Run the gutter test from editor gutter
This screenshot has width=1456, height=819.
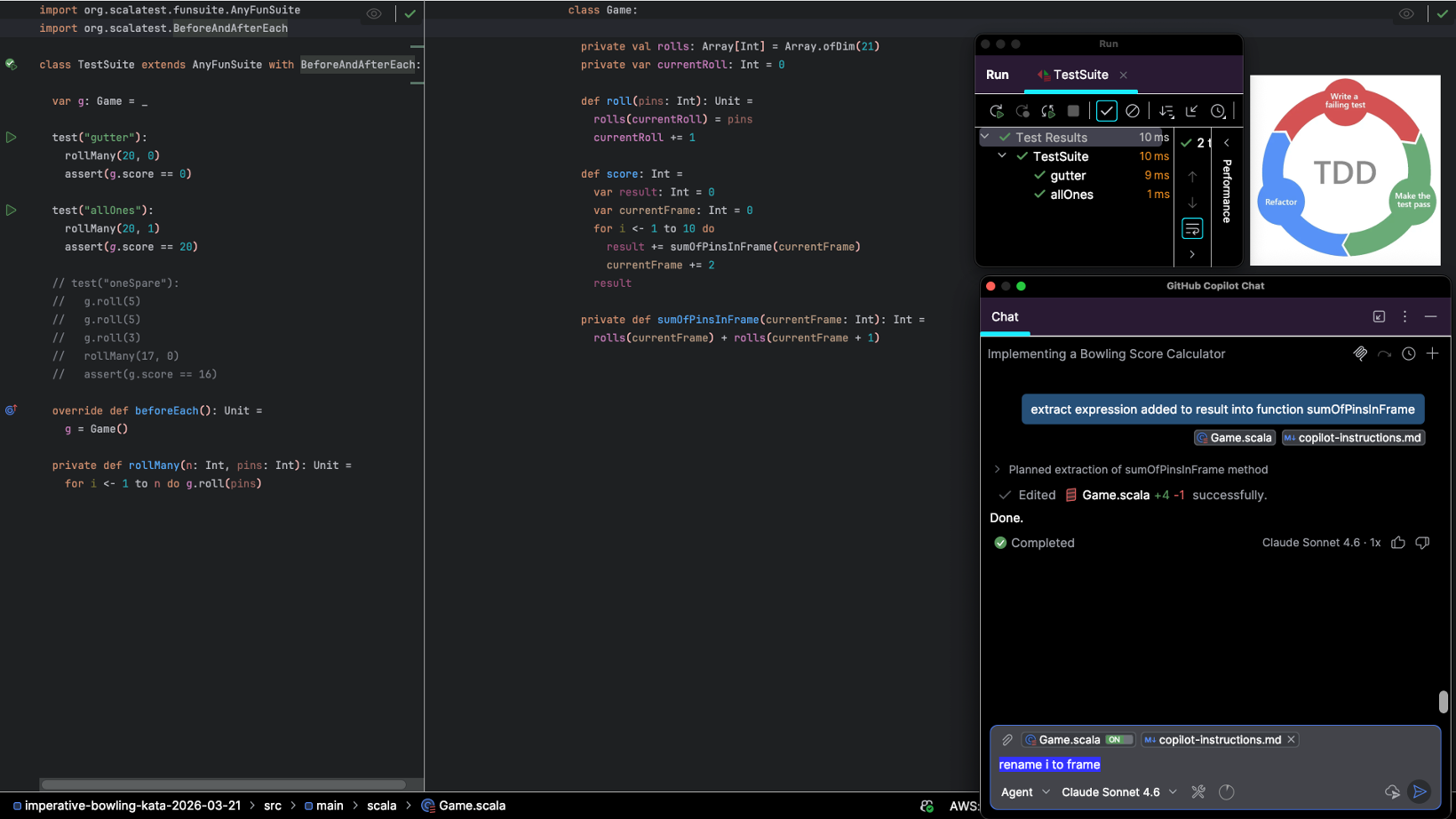tap(12, 138)
